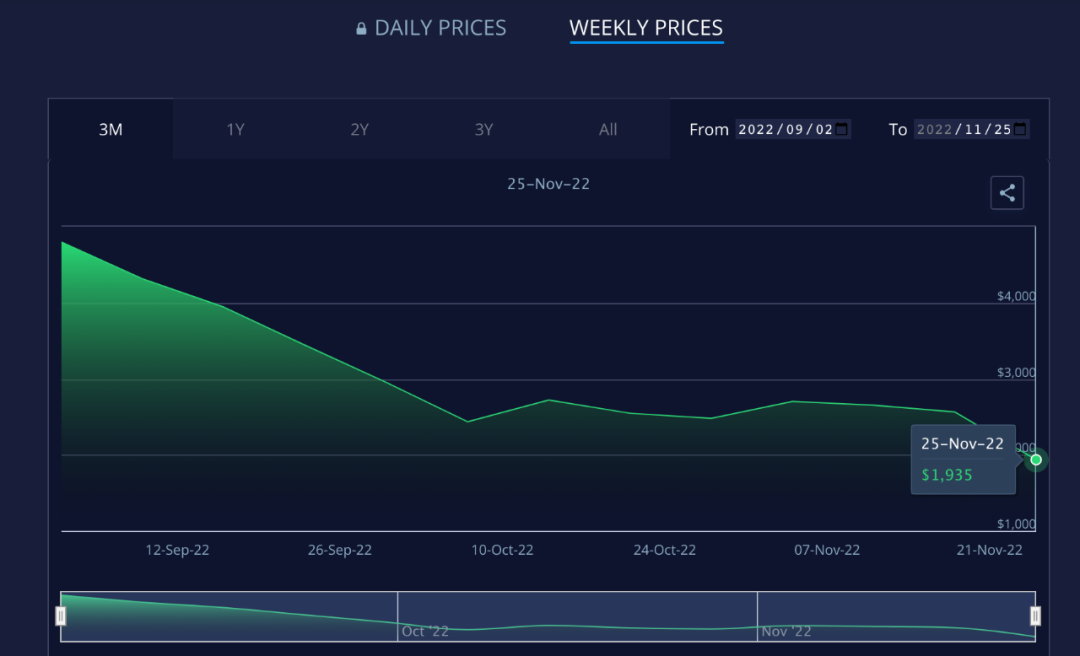Pick the 3Y time range
This screenshot has height=656, width=1080.
pos(484,129)
